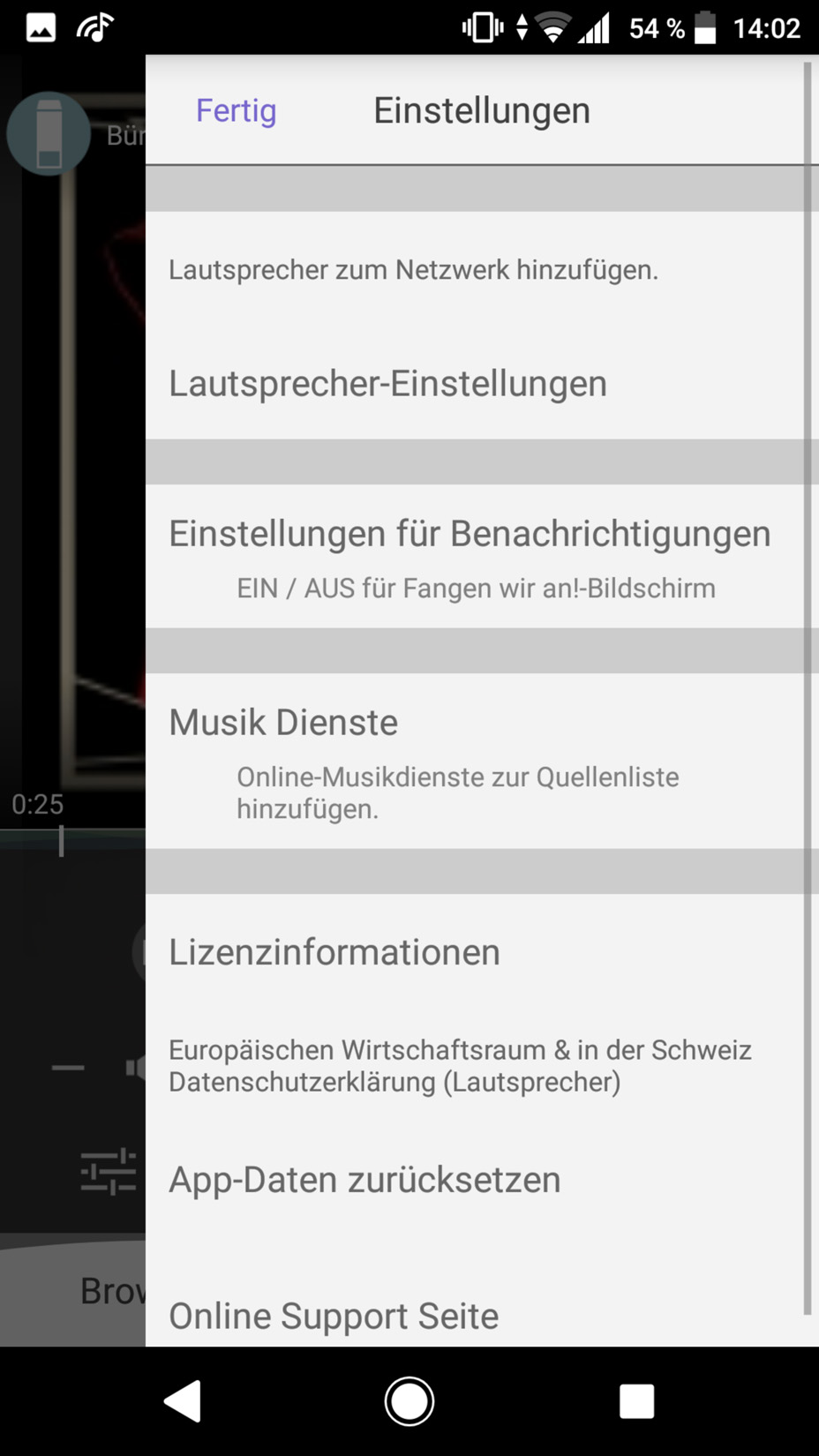Tap the volume speaker icon

(135, 1068)
